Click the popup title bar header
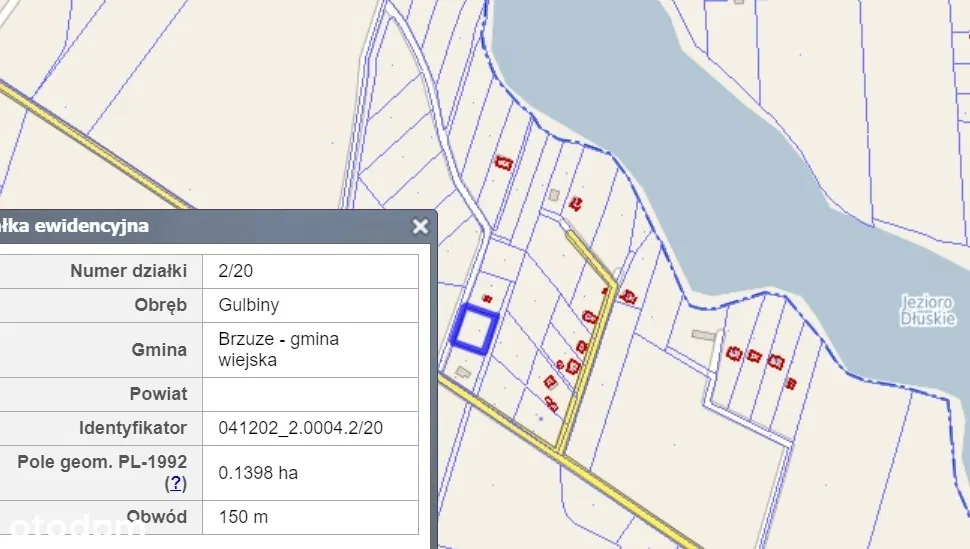 coord(200,226)
